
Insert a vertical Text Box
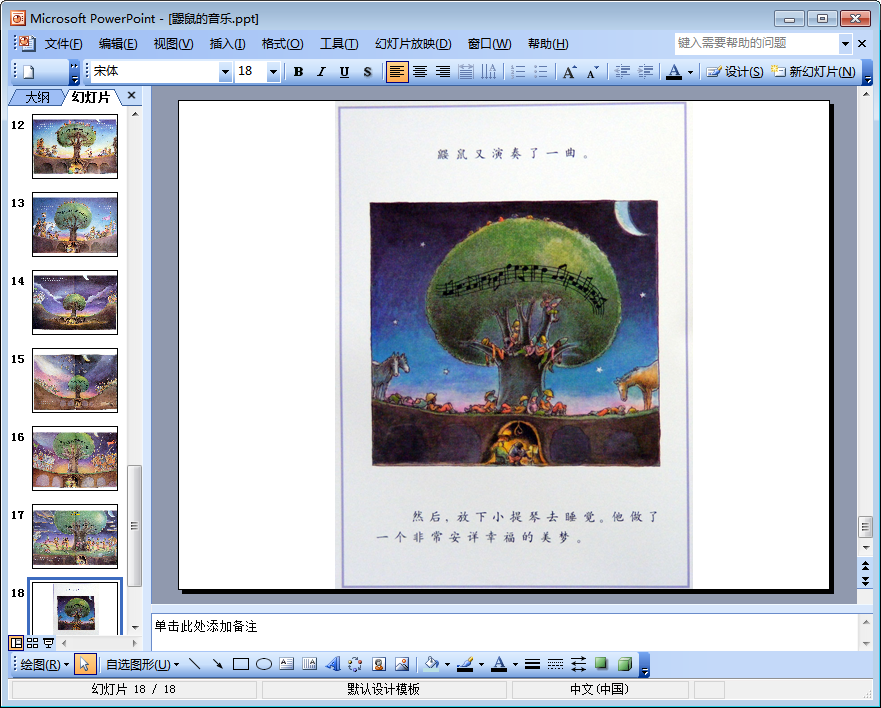310,665
